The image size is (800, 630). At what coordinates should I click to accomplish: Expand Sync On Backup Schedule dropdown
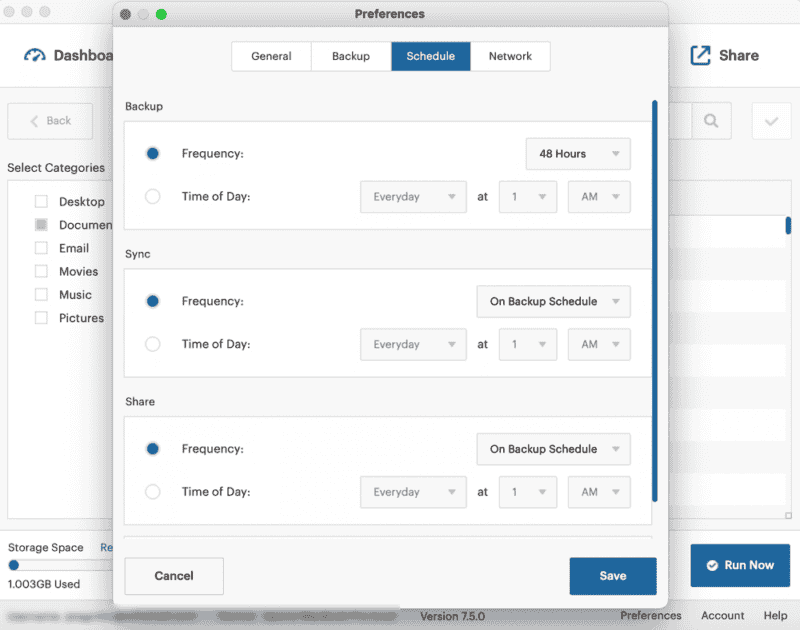click(553, 301)
